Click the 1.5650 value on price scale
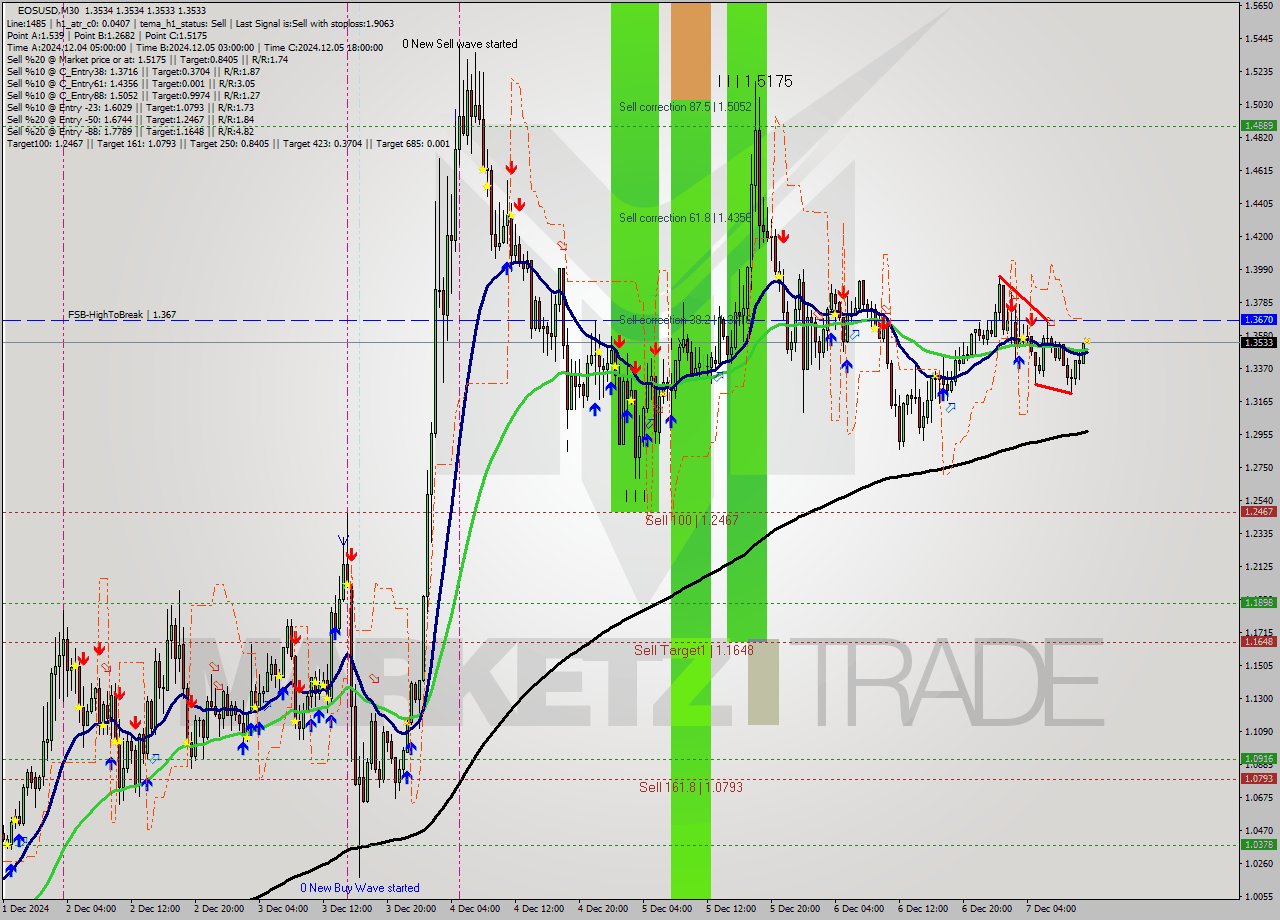The width and height of the screenshot is (1280, 920). click(1258, 6)
